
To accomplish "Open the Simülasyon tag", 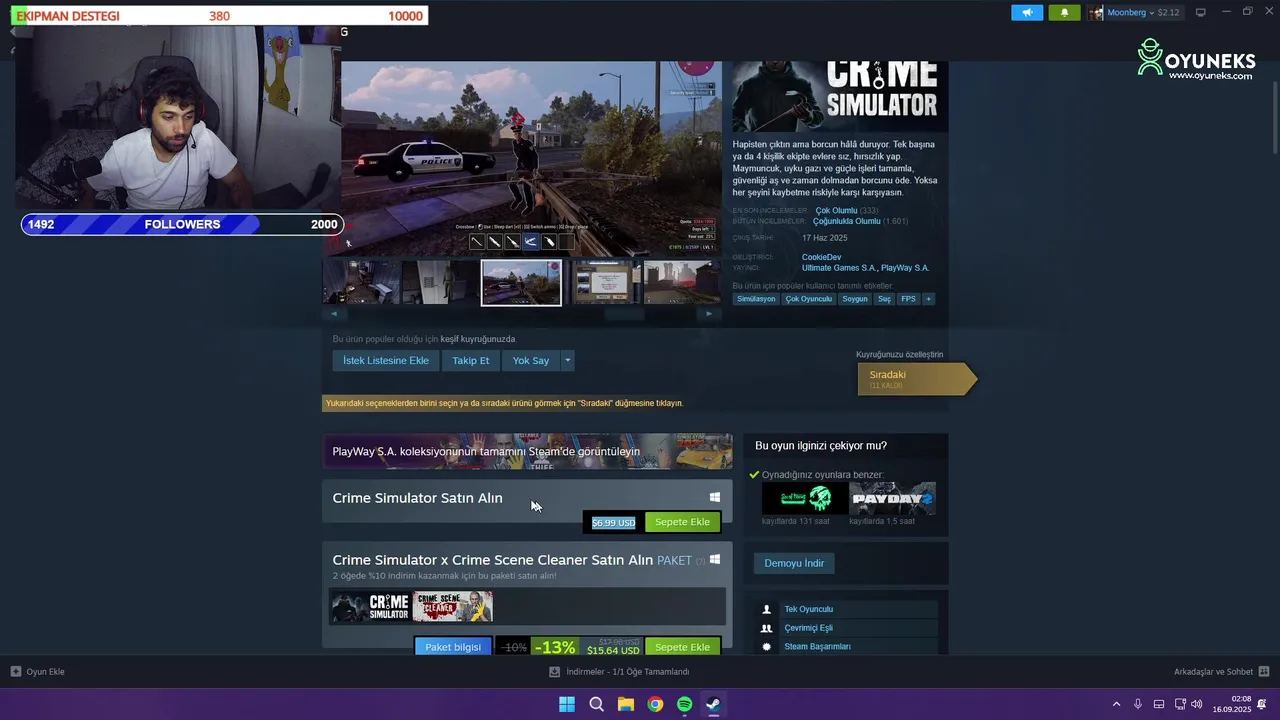I will tap(756, 299).
